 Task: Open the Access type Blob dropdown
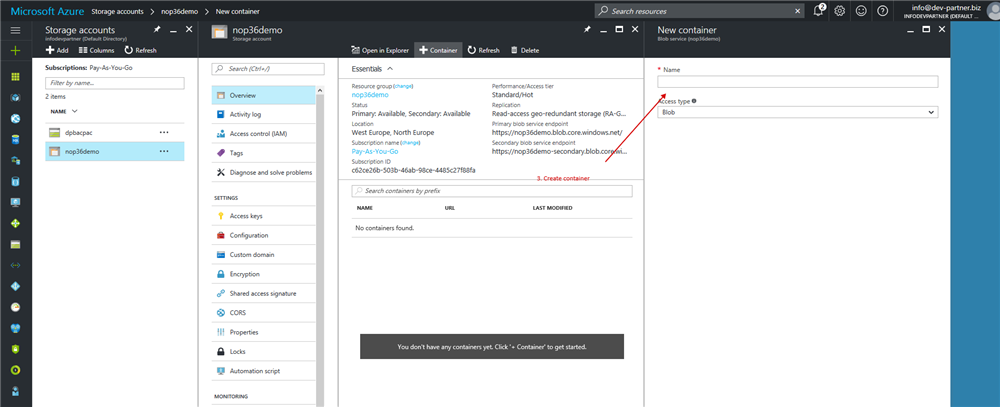(x=798, y=112)
